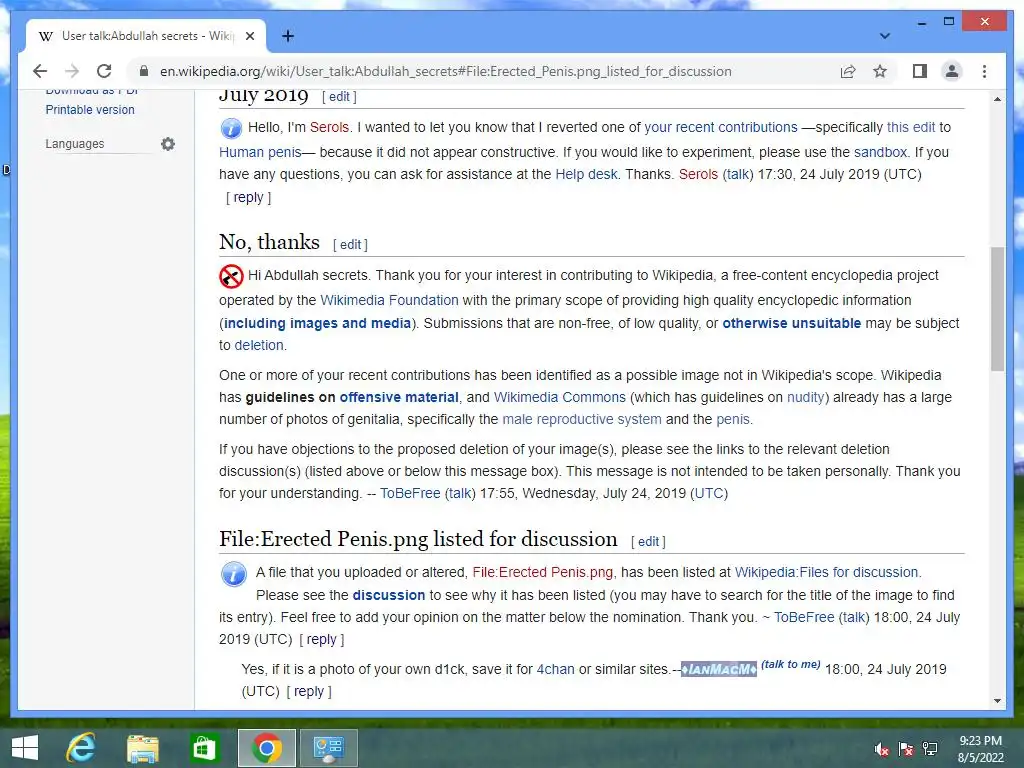Image resolution: width=1024 pixels, height=768 pixels.
Task: Open the 'otherwise unsuitable' link
Action: pyautogui.click(x=792, y=323)
